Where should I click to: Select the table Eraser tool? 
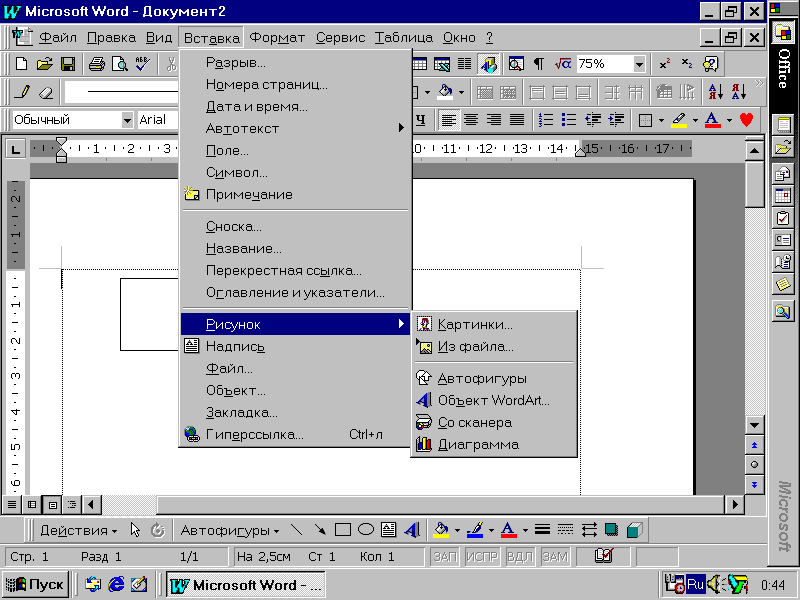point(46,92)
